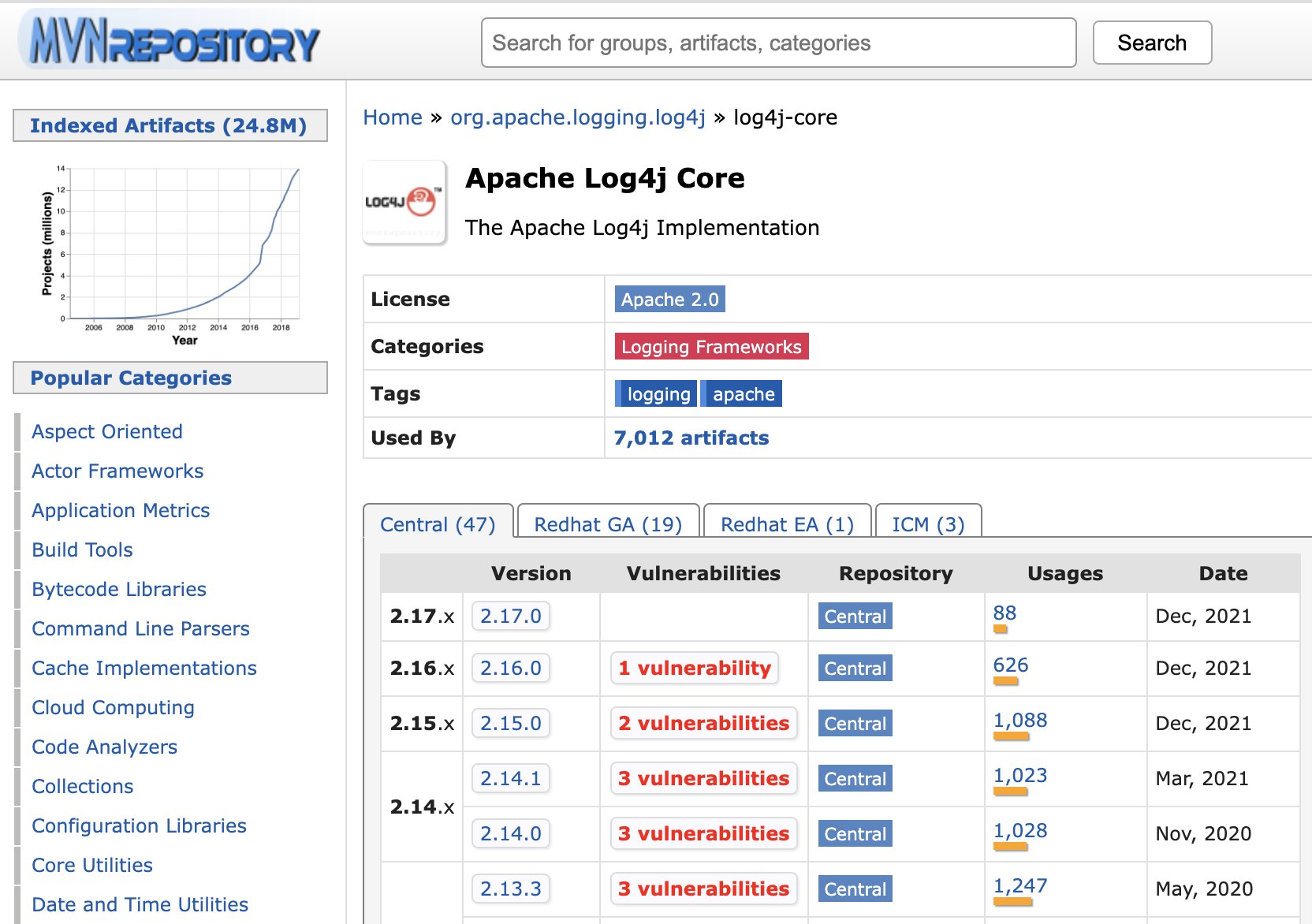Image resolution: width=1312 pixels, height=924 pixels.
Task: Select the apache tag
Action: [742, 394]
